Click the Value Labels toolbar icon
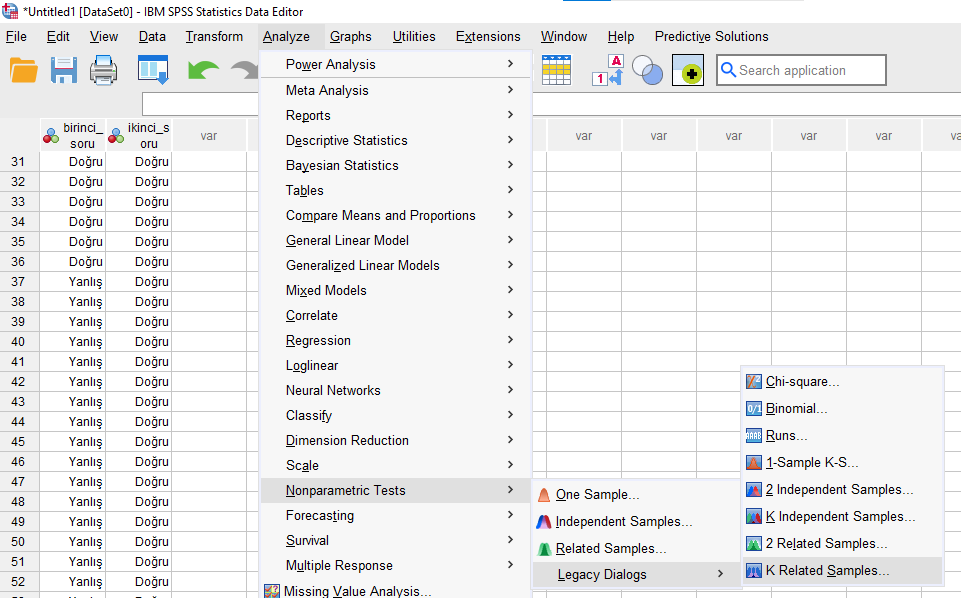 click(607, 71)
